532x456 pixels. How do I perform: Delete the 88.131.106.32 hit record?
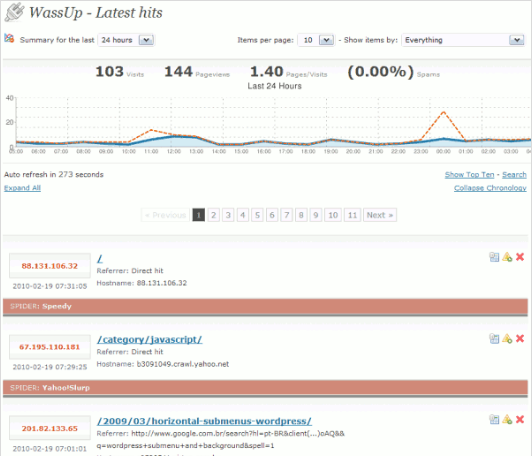[520, 257]
